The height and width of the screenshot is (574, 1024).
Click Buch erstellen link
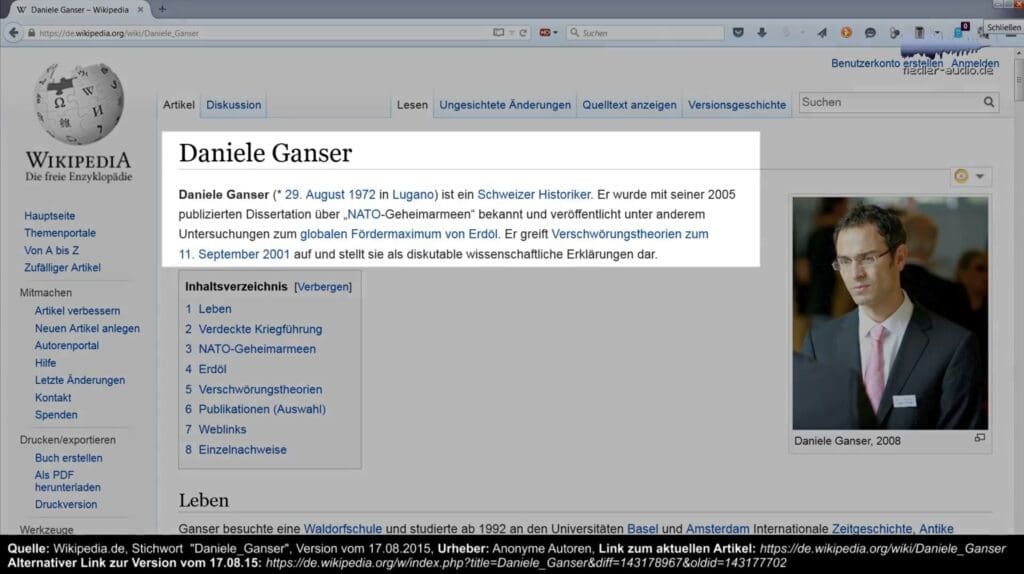point(69,458)
